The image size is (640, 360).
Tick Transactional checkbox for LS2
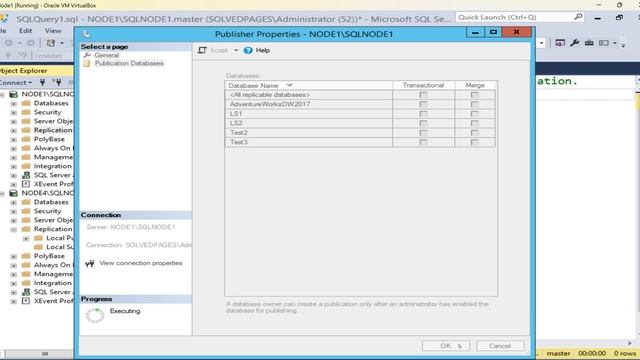423,123
